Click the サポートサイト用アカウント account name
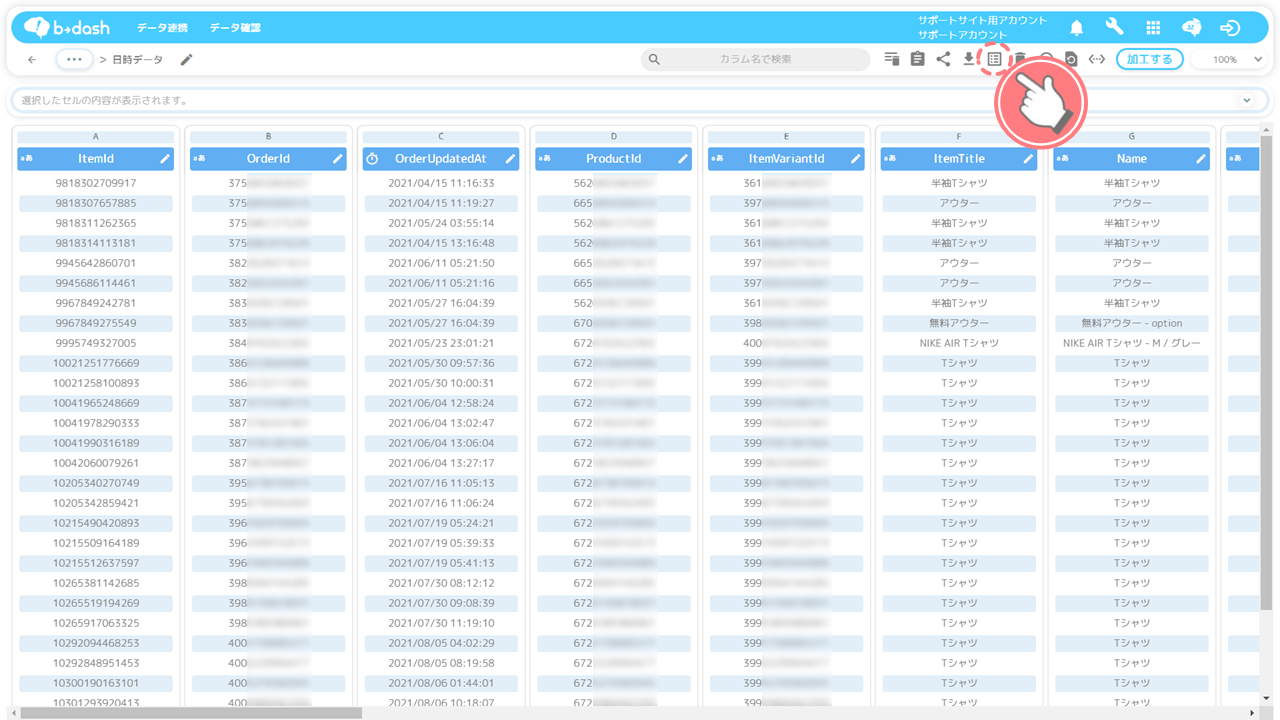The height and width of the screenshot is (720, 1280). click(982, 20)
